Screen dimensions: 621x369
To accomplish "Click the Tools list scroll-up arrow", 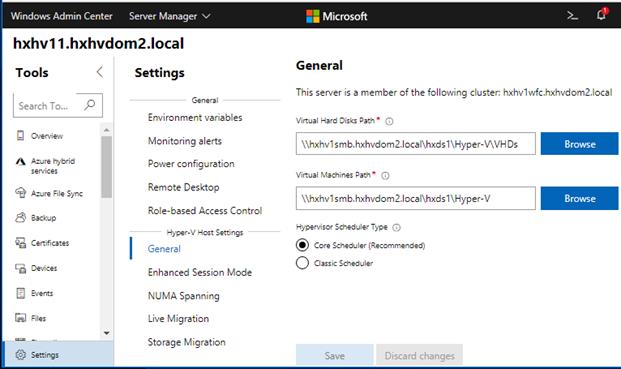I will tap(106, 130).
